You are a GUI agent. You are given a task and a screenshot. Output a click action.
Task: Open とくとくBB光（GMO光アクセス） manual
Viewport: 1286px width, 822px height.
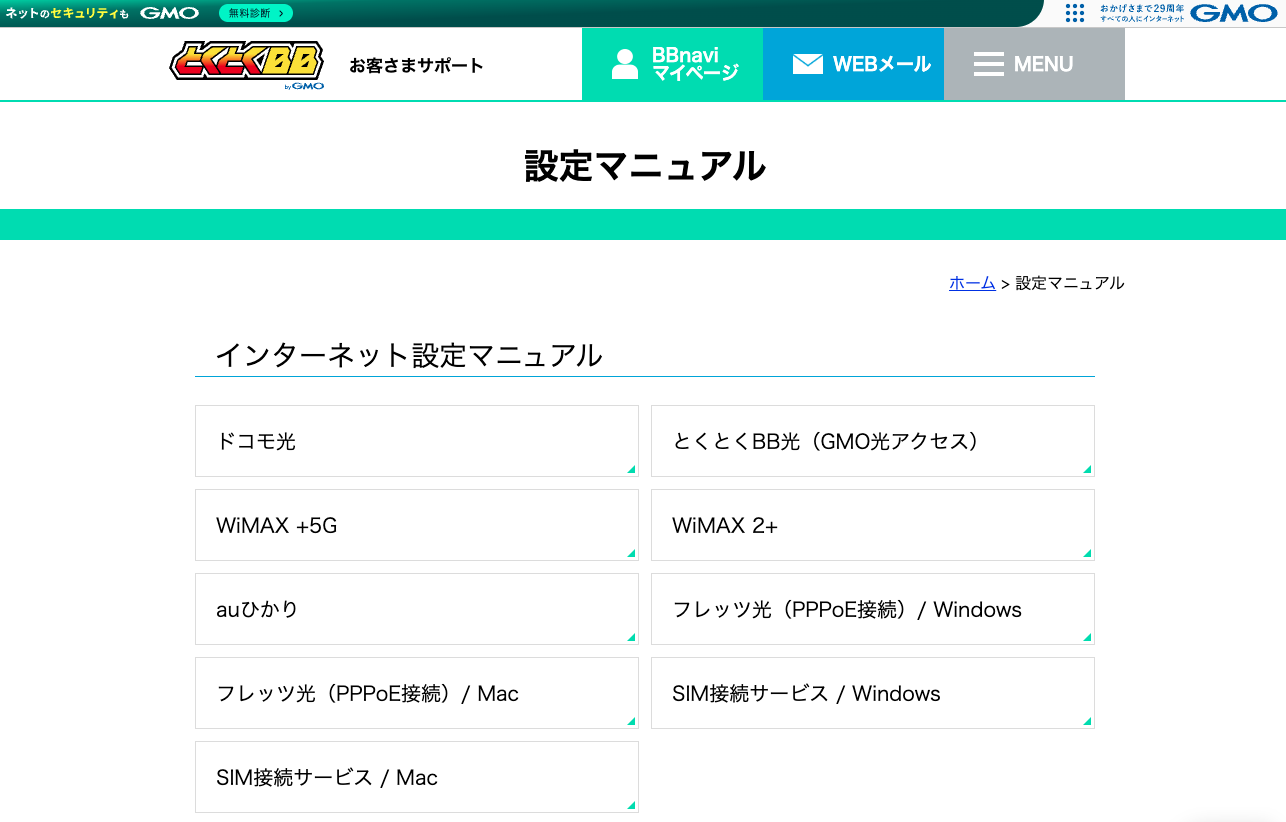click(x=873, y=441)
